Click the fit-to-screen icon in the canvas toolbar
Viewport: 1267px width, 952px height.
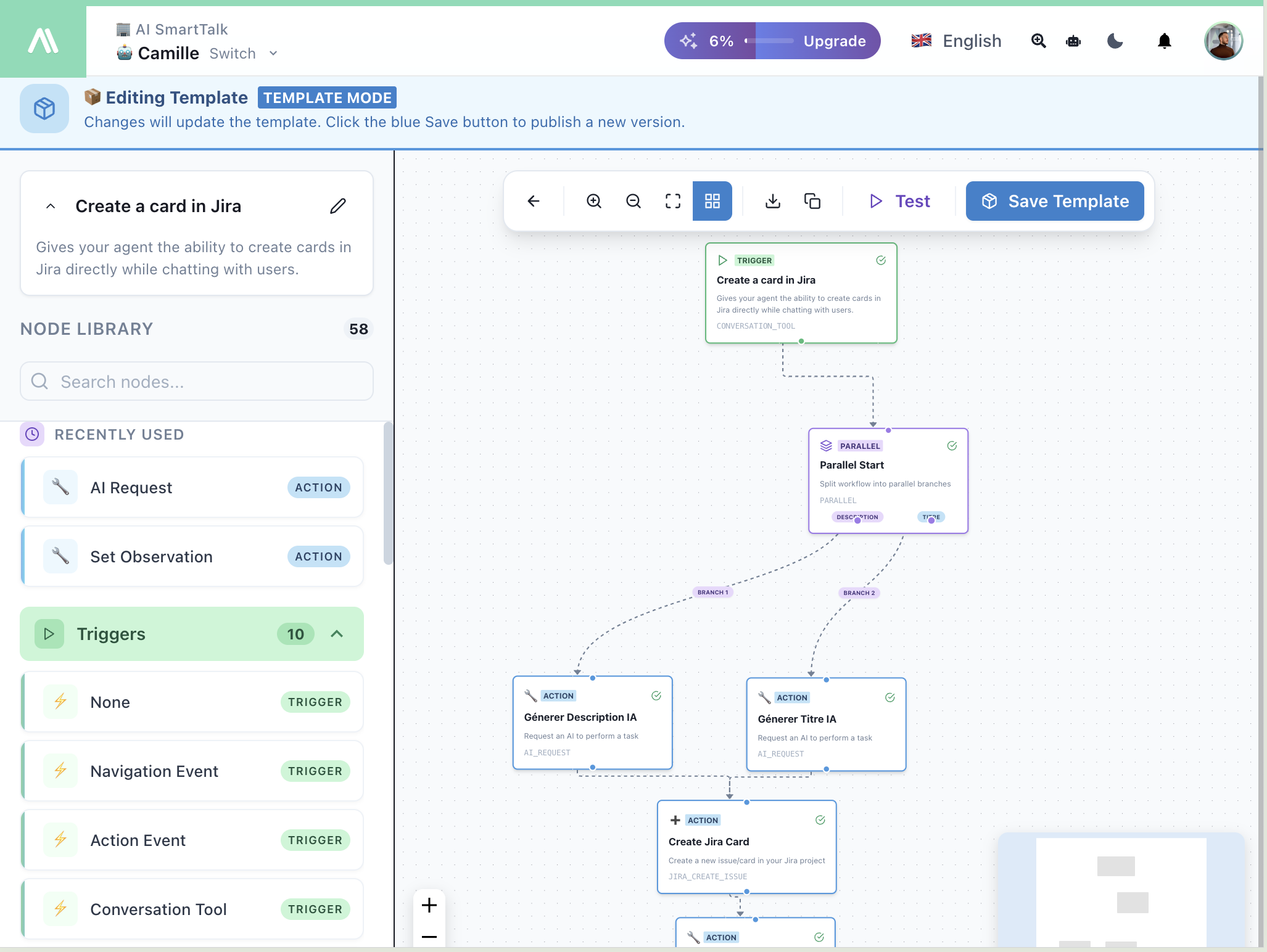(672, 201)
